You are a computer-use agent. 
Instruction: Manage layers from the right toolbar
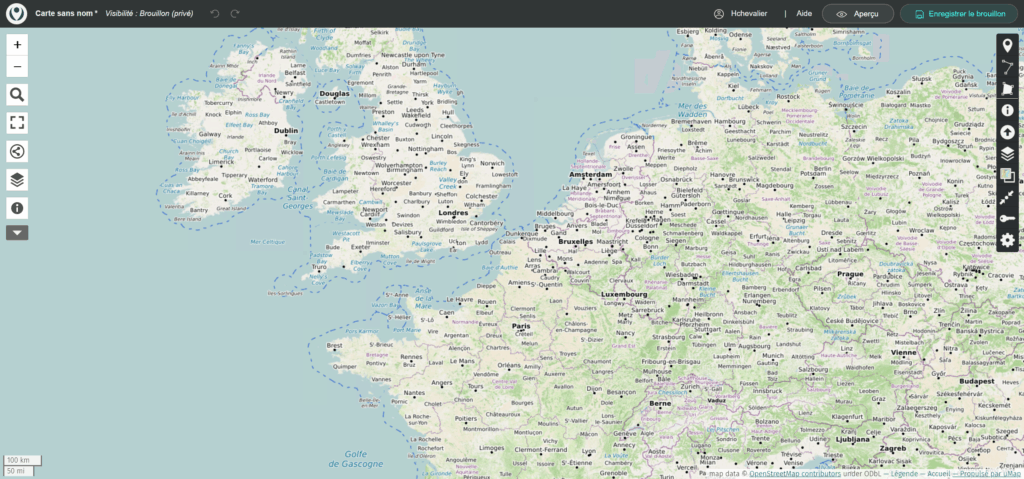[x=1008, y=154]
